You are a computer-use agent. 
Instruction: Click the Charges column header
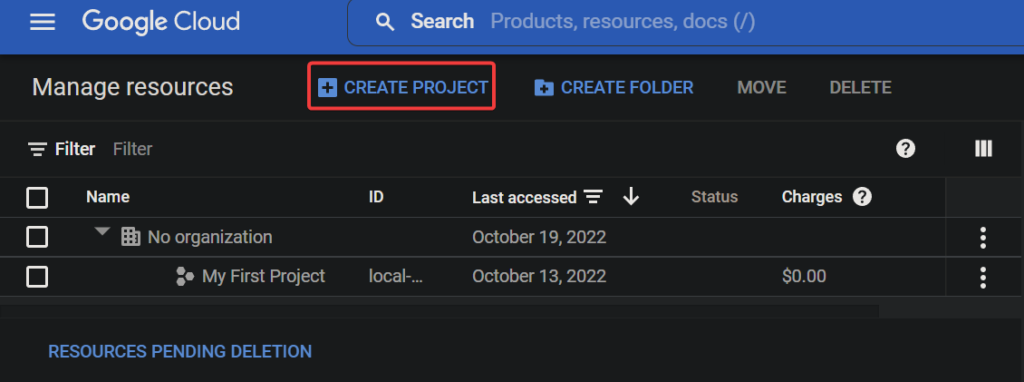[812, 197]
